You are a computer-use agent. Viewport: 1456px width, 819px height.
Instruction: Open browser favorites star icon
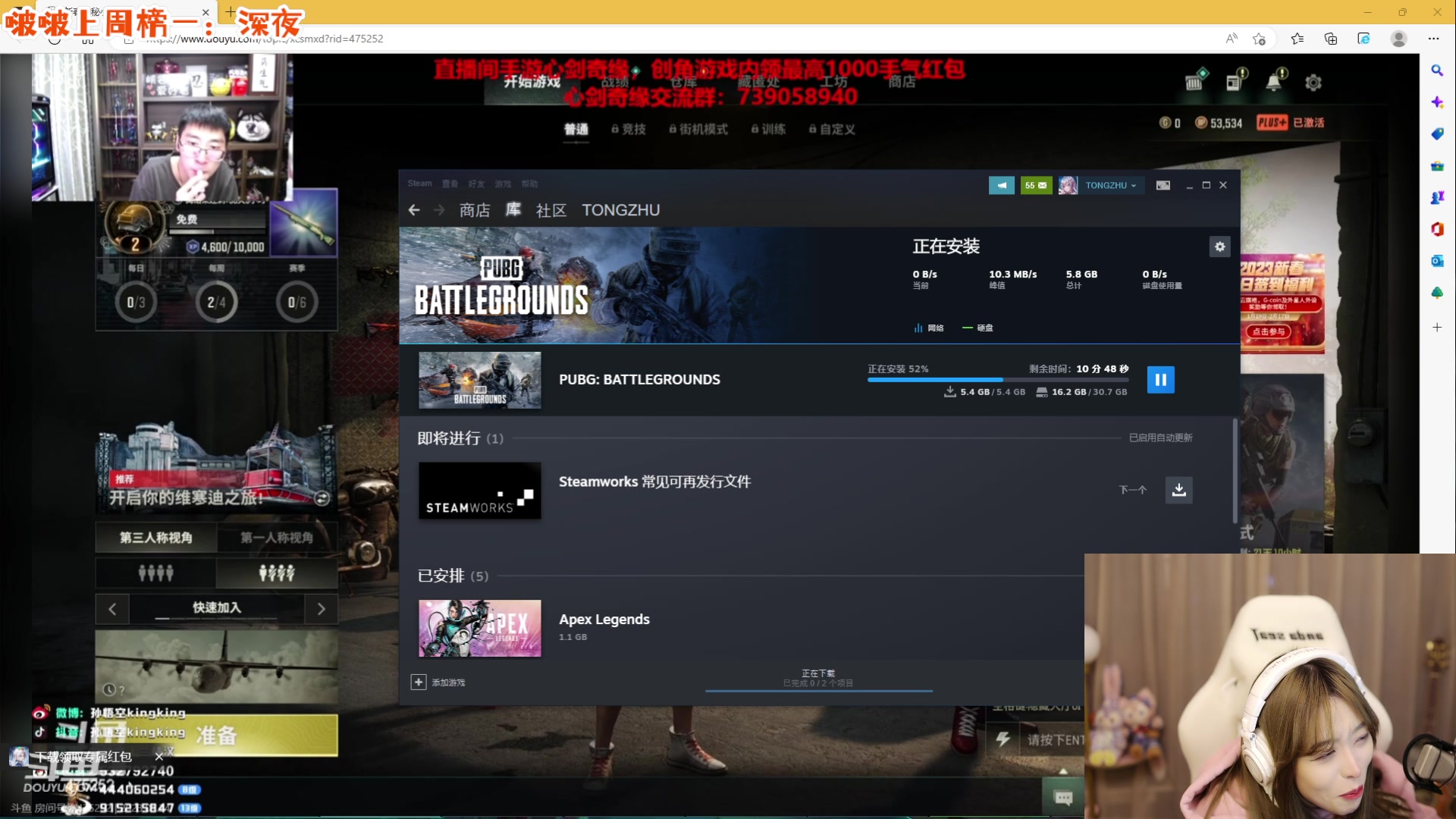(1297, 39)
